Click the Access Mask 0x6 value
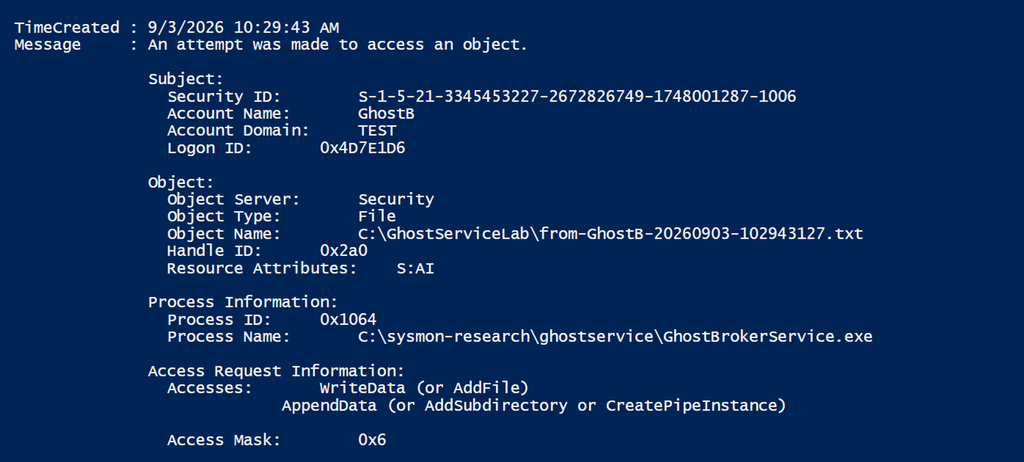This screenshot has width=1024, height=462. coord(372,440)
